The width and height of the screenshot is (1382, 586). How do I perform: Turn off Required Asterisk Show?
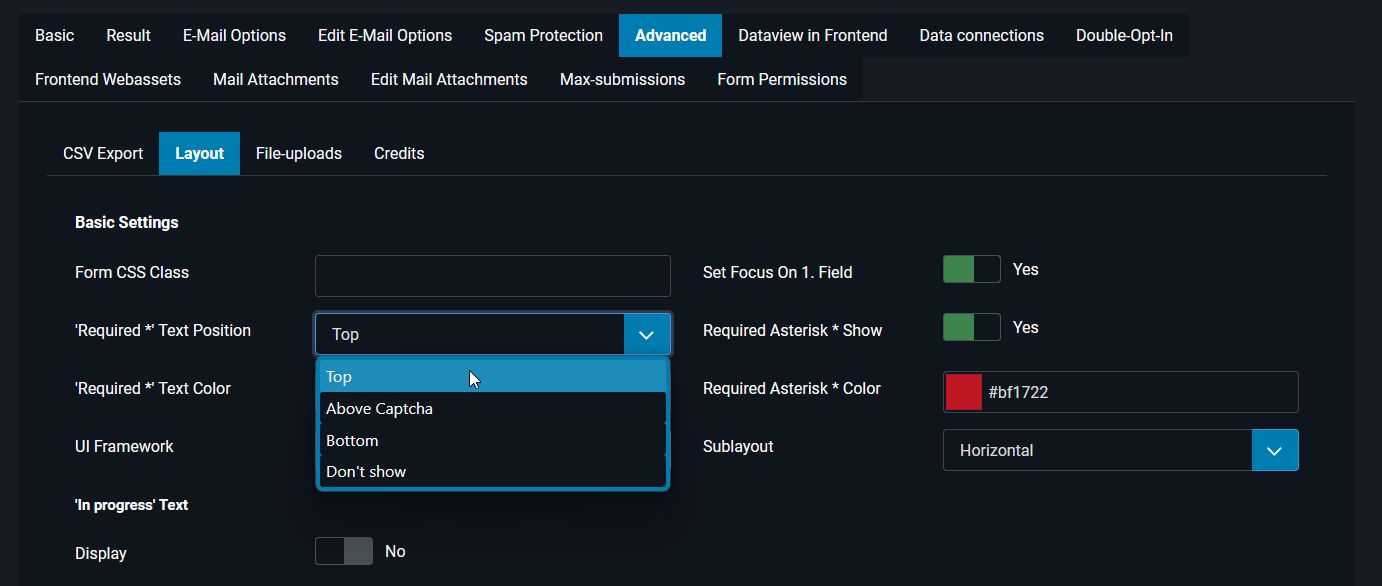(x=970, y=327)
